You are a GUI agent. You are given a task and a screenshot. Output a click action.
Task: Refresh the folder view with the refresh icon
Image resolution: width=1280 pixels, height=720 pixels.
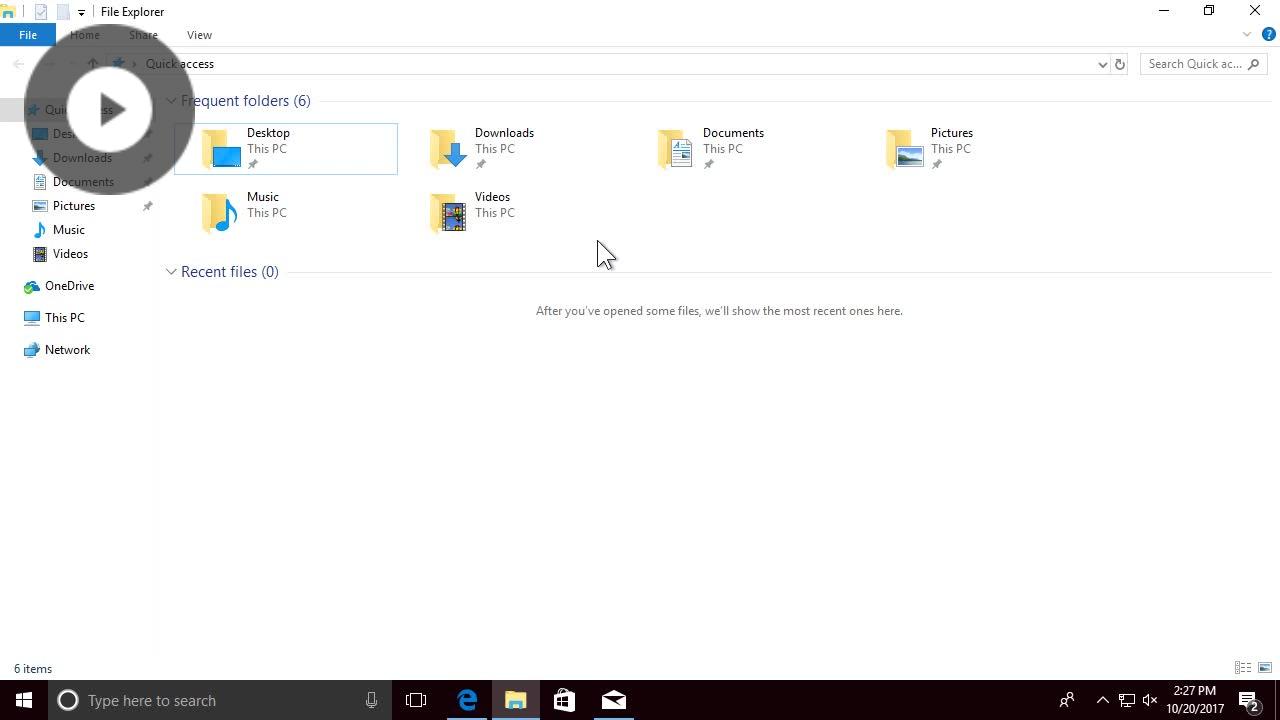(1119, 63)
